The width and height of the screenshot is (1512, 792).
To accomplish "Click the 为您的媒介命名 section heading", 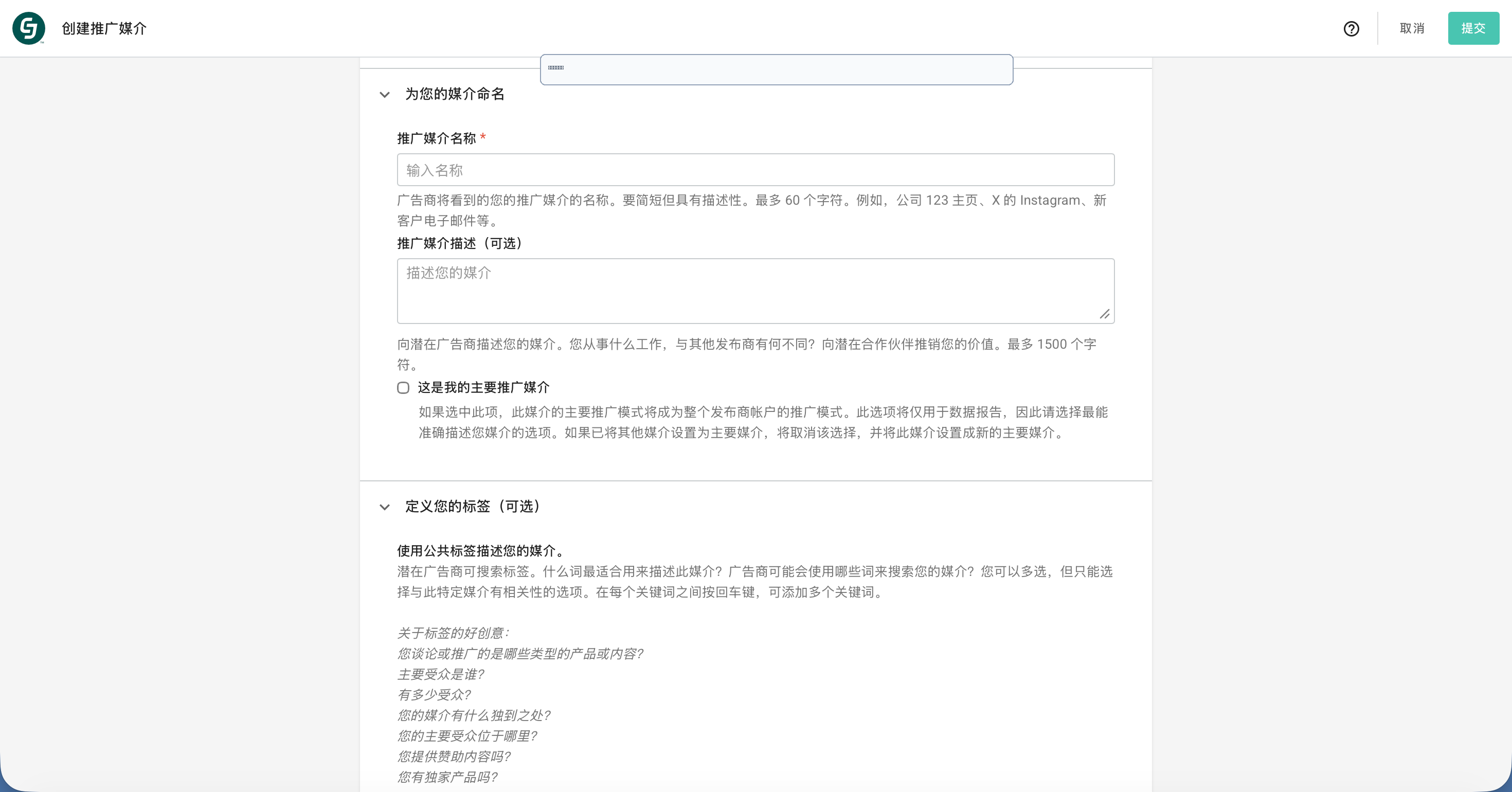I will 455,94.
